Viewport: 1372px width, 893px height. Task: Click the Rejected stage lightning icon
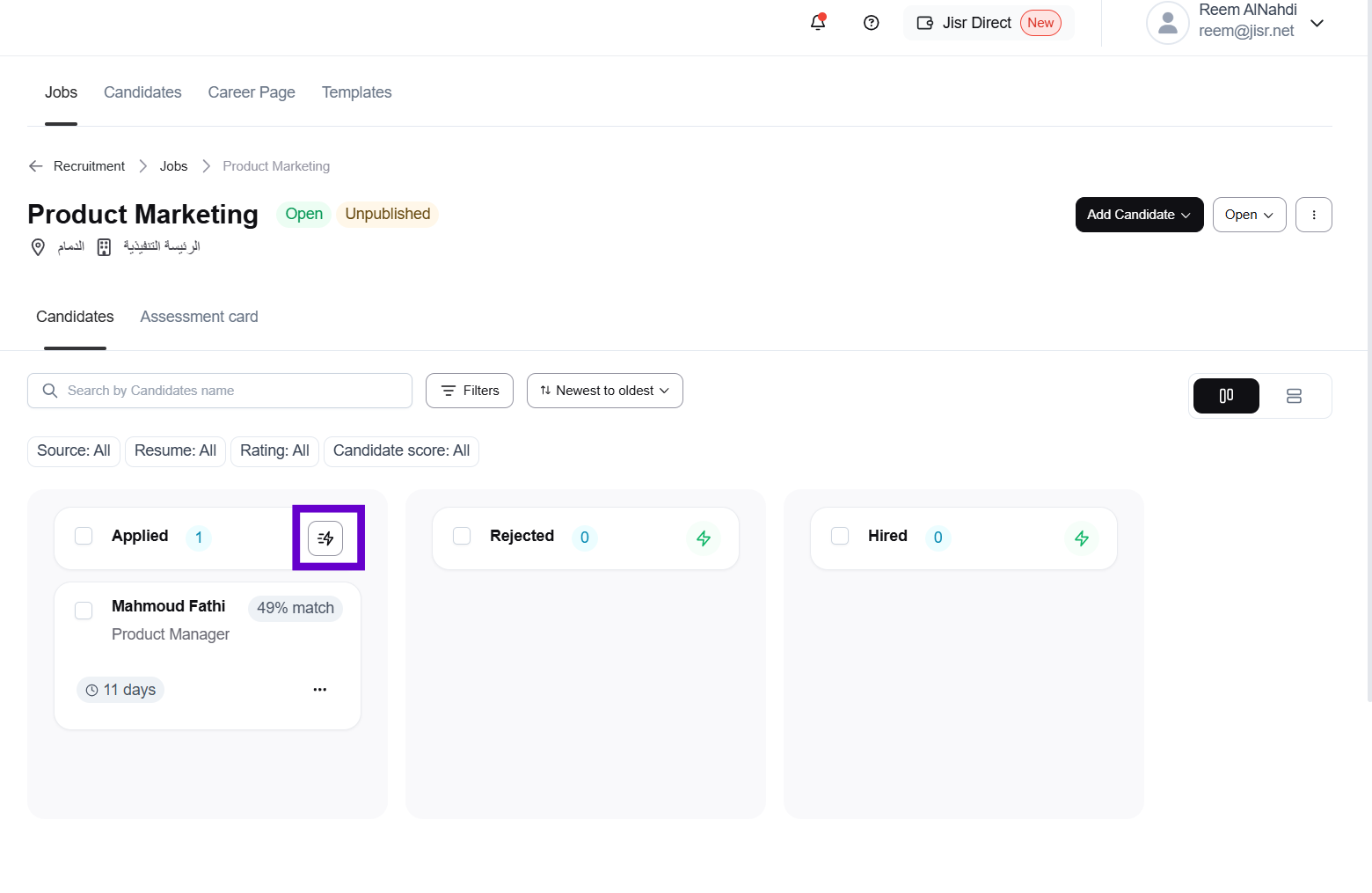(x=704, y=538)
